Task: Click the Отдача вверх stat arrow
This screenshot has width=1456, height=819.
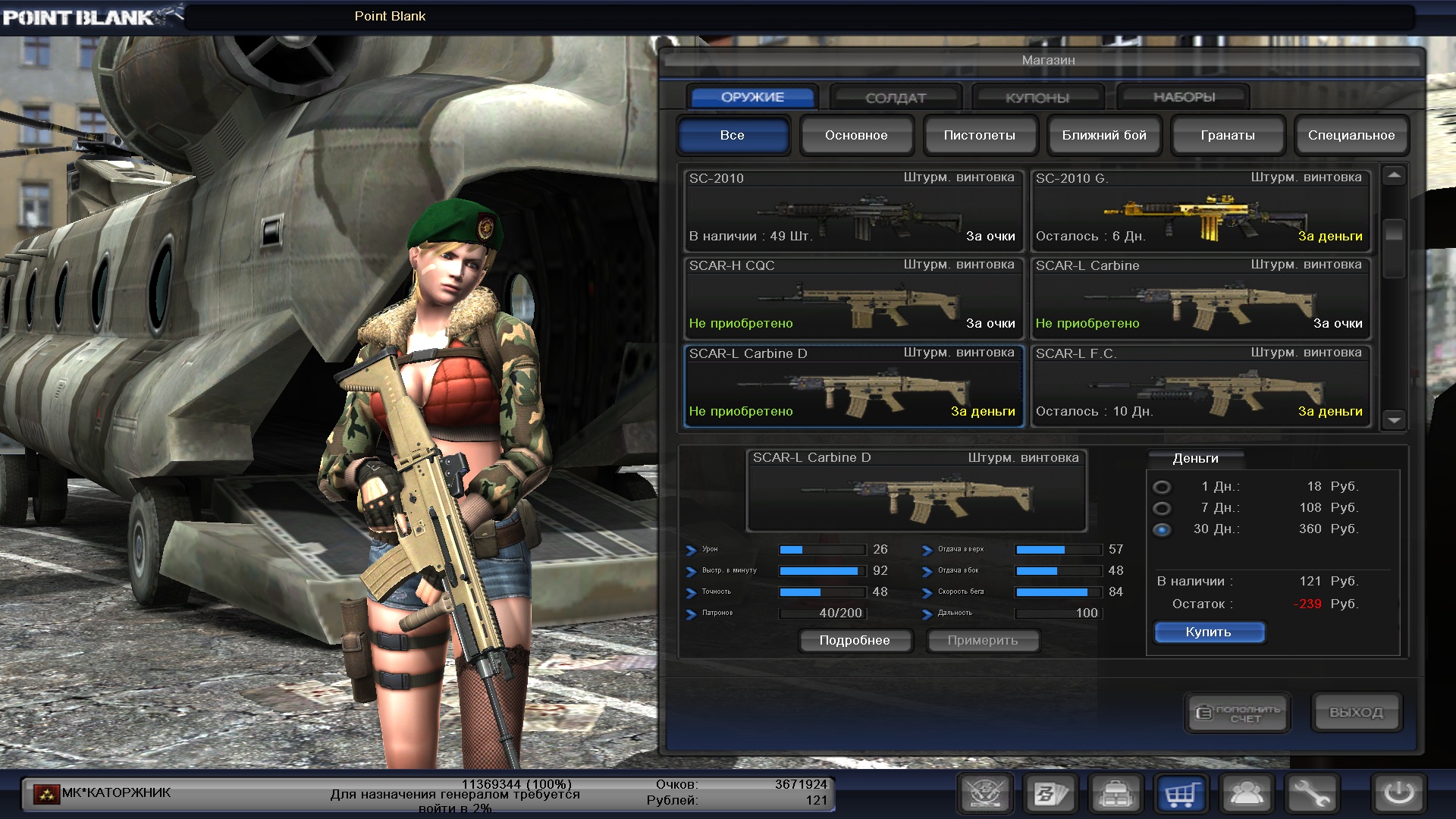Action: point(927,551)
